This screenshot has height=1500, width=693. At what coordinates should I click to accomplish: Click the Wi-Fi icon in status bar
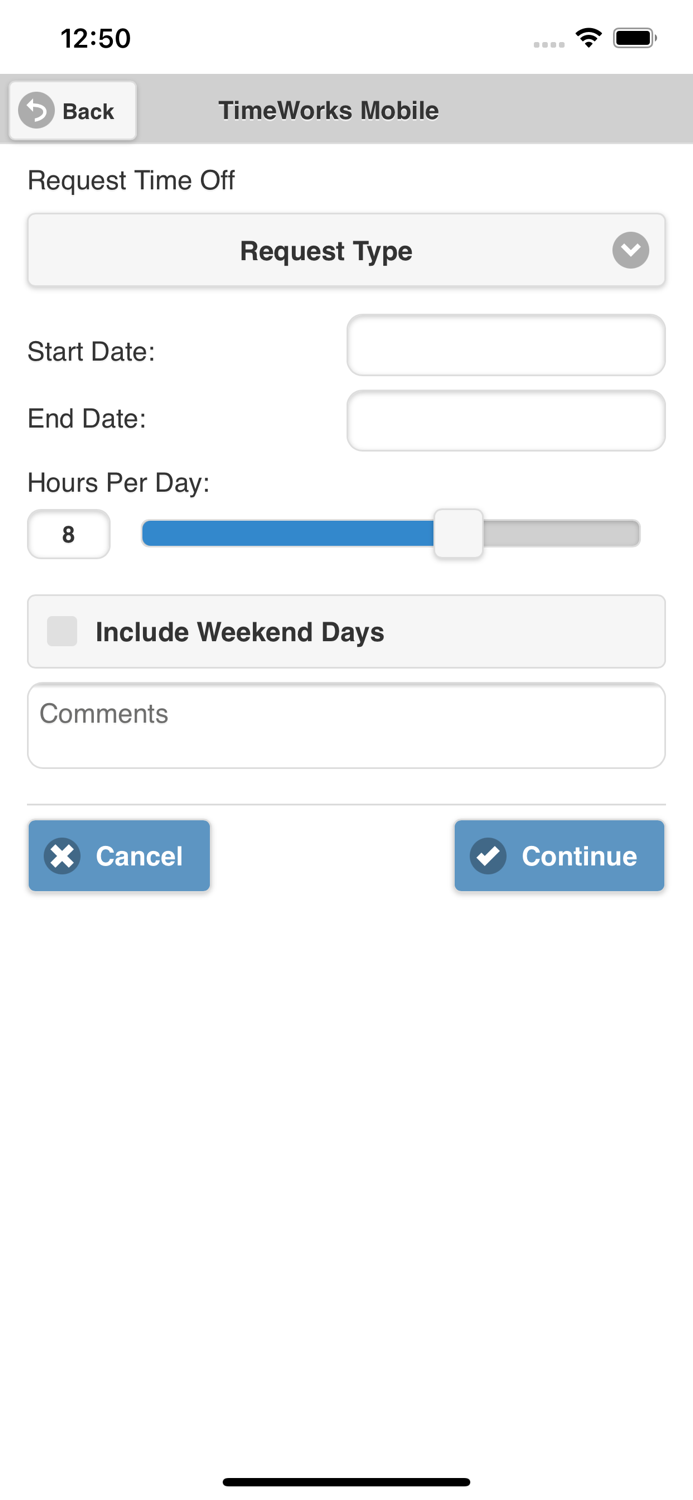click(588, 37)
